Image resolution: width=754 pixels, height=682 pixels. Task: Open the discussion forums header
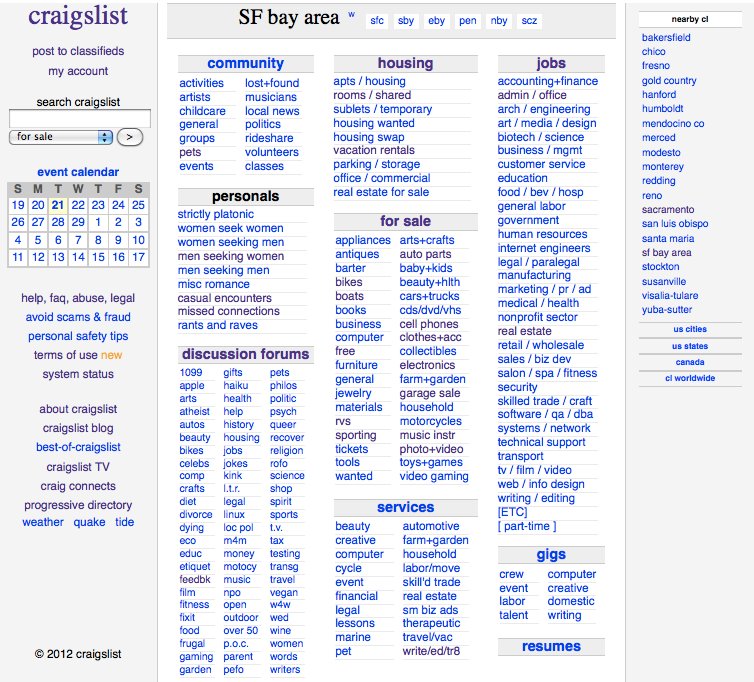pos(245,354)
